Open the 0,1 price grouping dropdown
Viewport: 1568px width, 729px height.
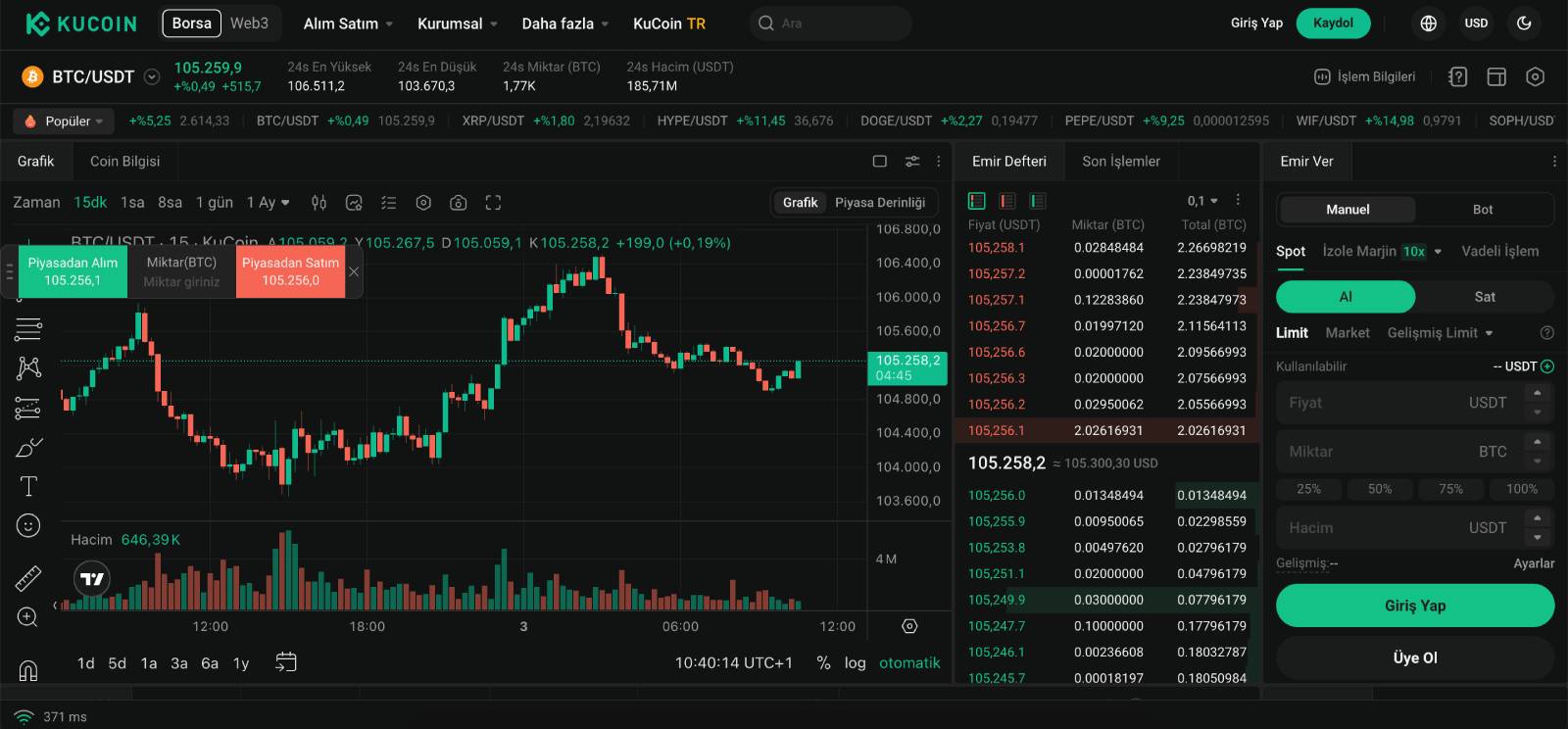[x=1202, y=201]
